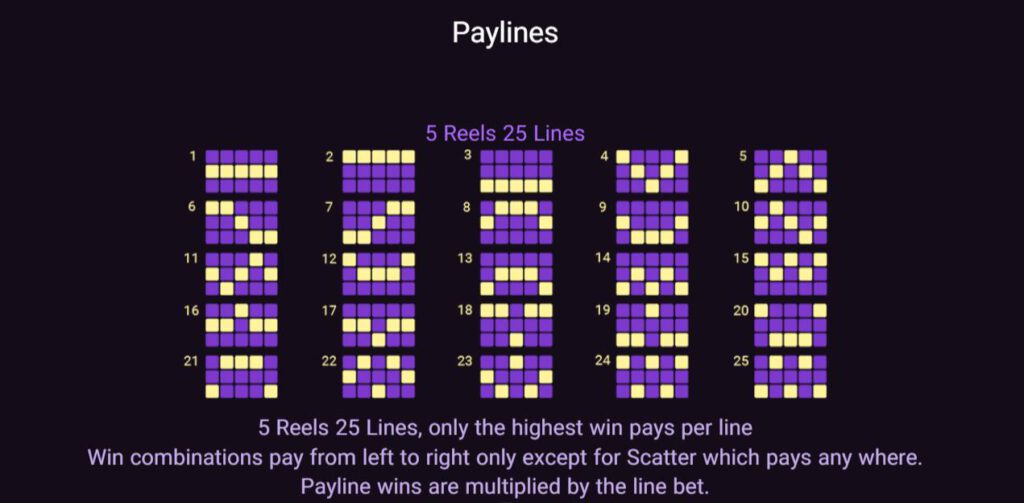Select the payline 25 pattern grid
This screenshot has width=1024, height=503.
pyautogui.click(x=791, y=375)
